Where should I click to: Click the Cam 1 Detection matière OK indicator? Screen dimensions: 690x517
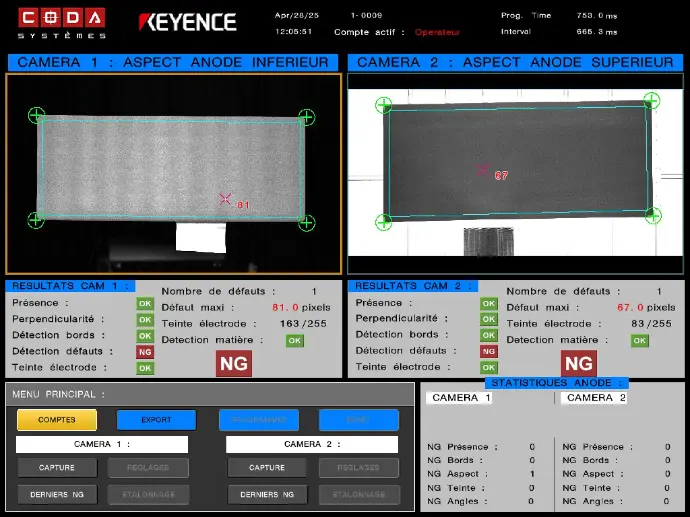(x=295, y=341)
